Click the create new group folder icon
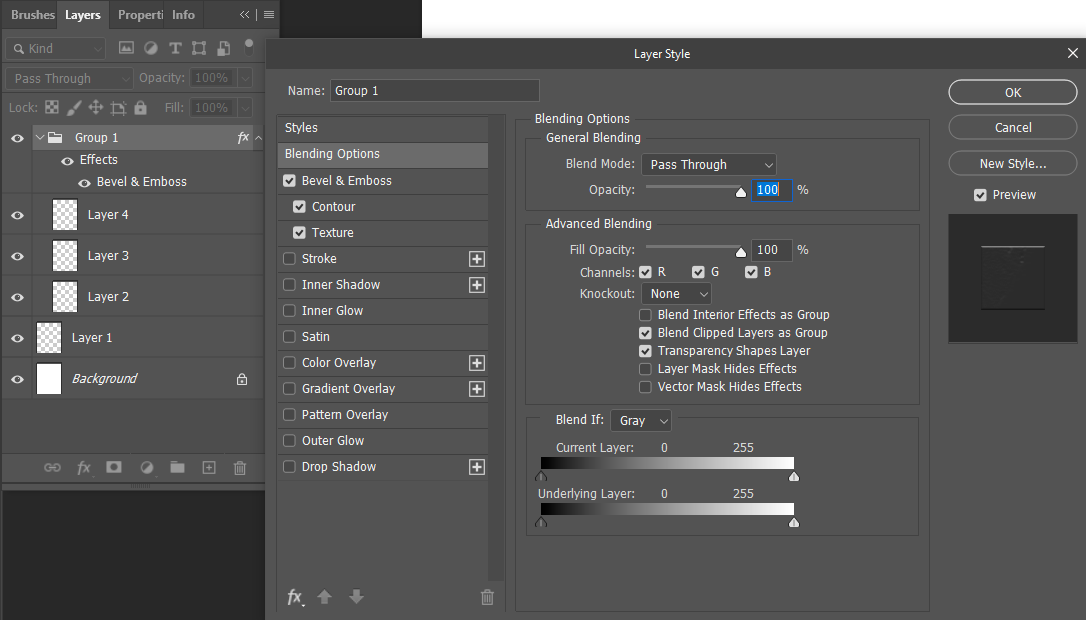Image resolution: width=1086 pixels, height=620 pixels. [177, 467]
